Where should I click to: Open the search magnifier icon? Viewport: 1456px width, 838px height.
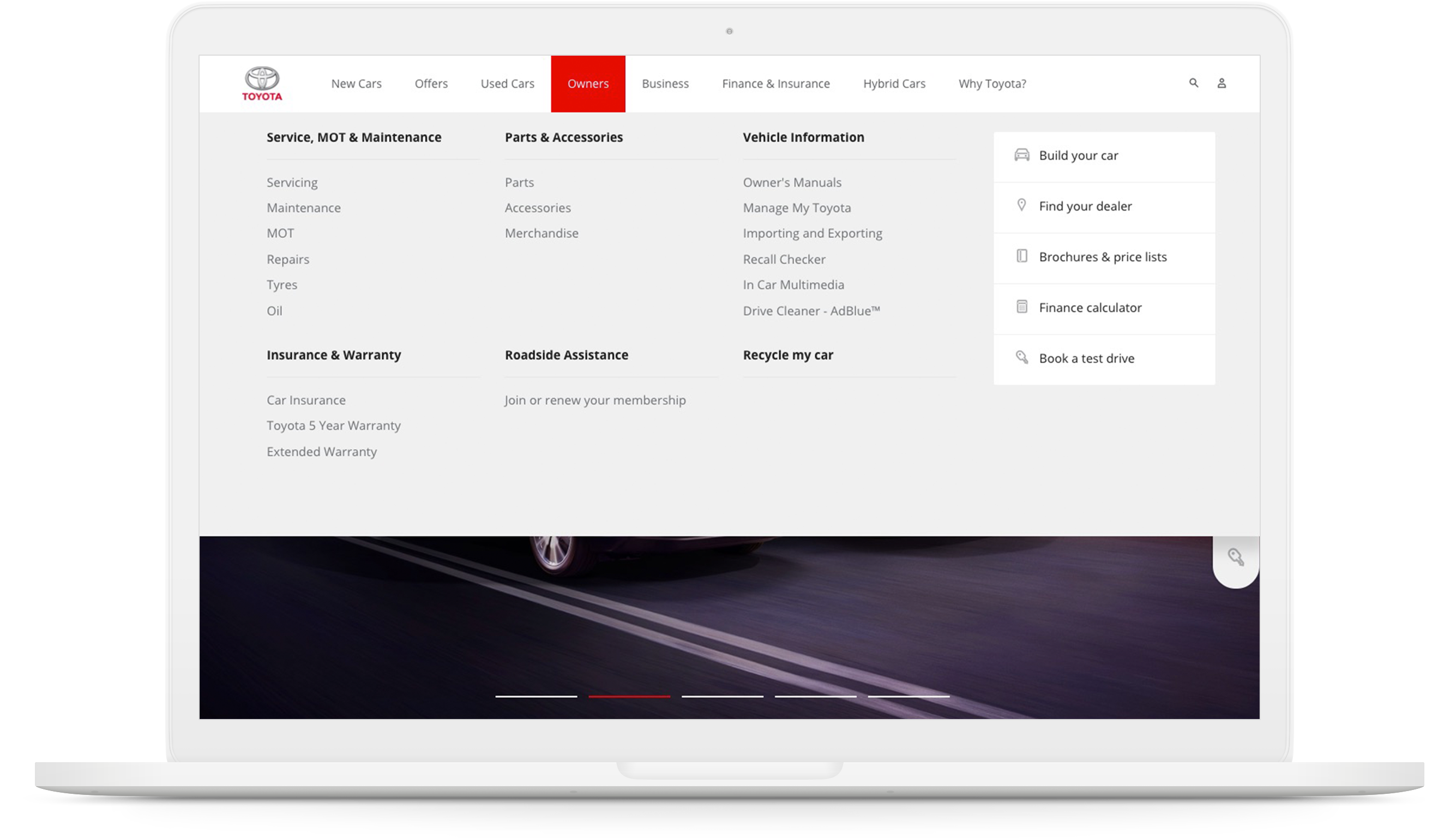point(1194,83)
